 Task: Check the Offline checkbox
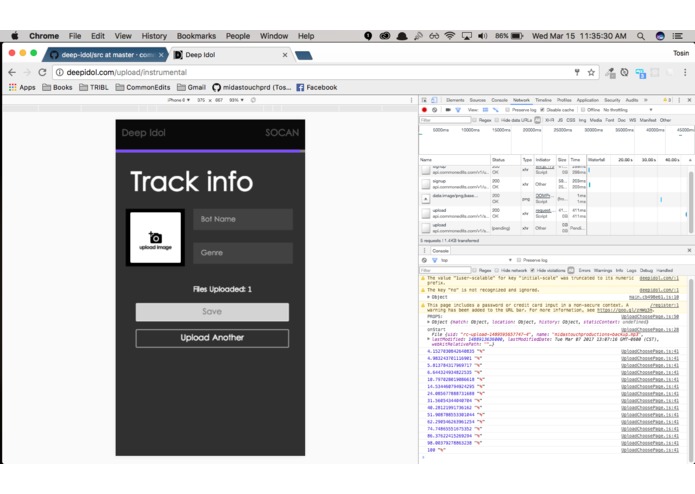click(x=583, y=109)
